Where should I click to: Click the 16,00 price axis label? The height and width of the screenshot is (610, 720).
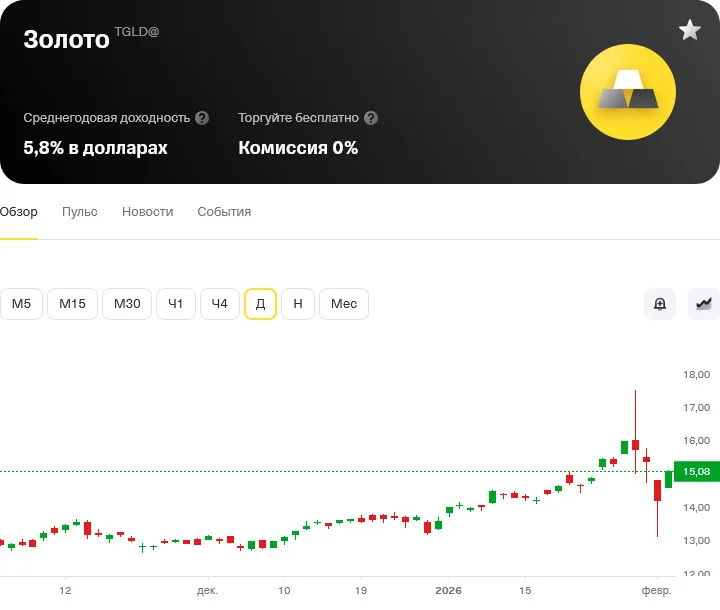click(697, 441)
